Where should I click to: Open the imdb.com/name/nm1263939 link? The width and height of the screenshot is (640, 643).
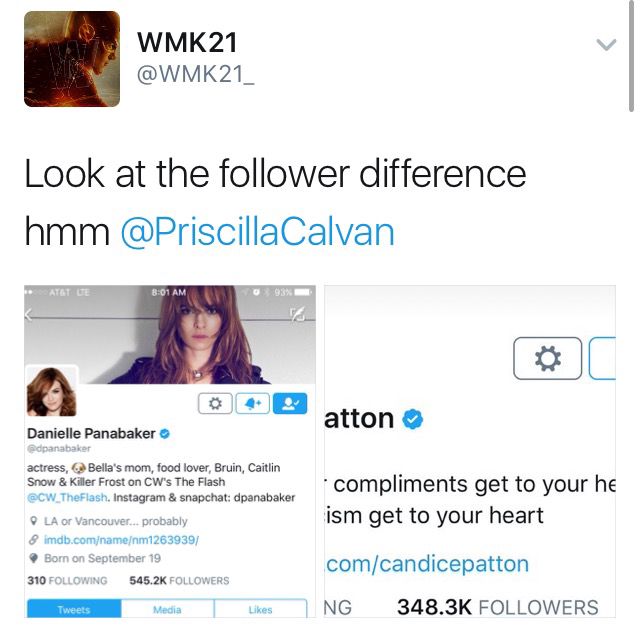coord(121,540)
